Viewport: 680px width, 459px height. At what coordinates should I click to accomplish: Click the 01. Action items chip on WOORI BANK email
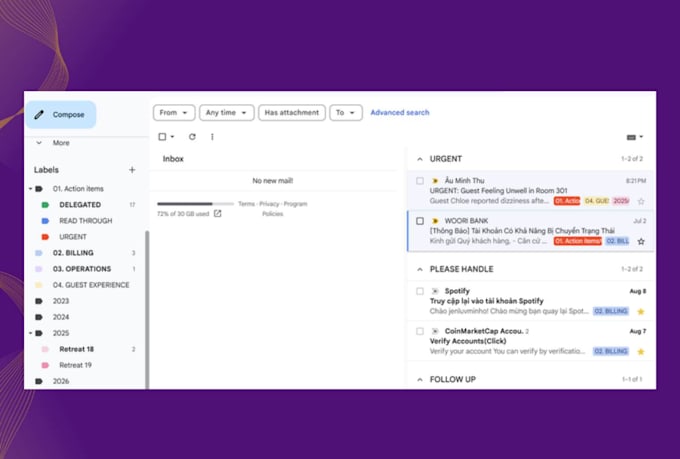pyautogui.click(x=578, y=241)
